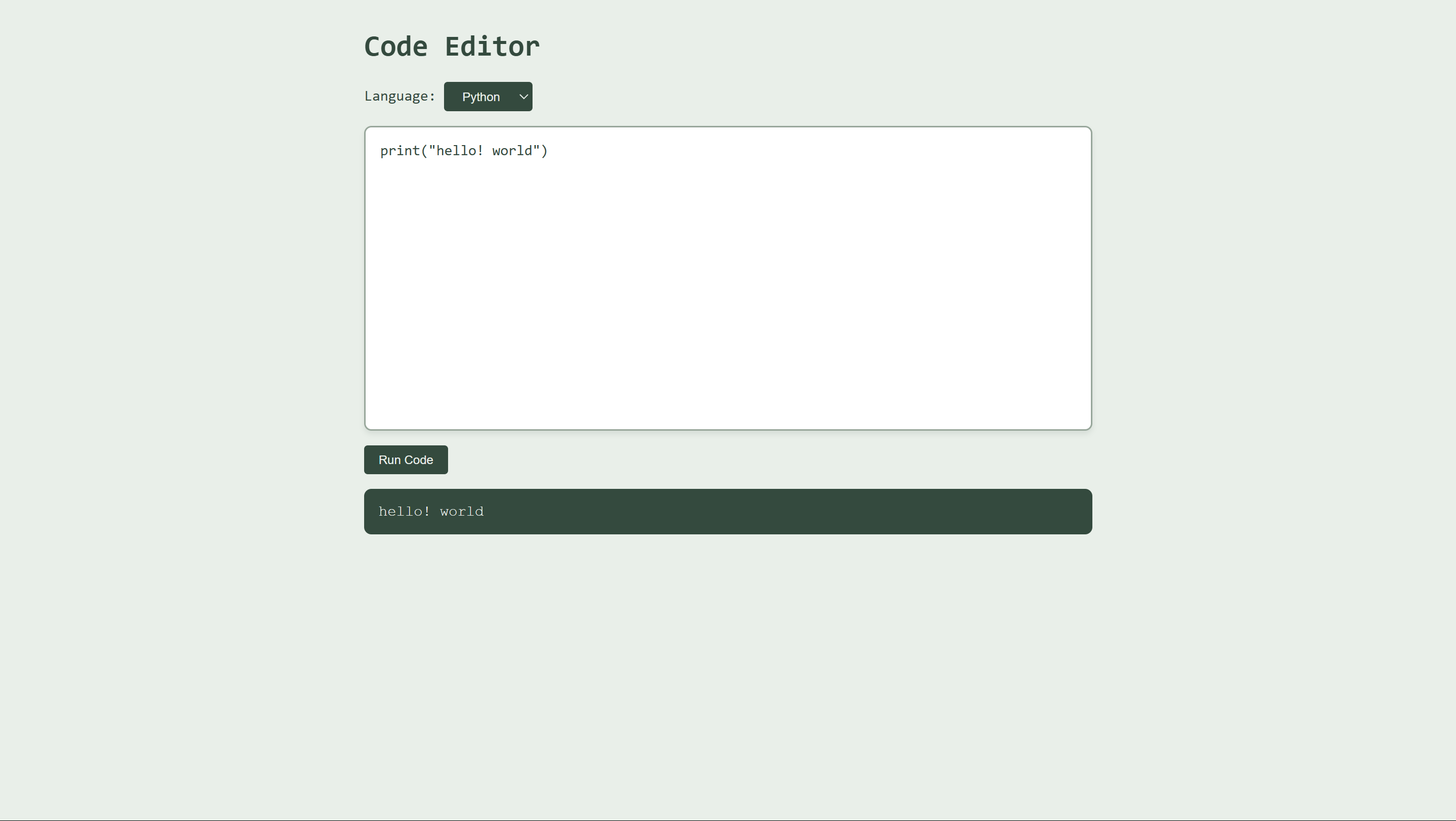Click the Code Editor heading
The height and width of the screenshot is (821, 1456).
[452, 47]
